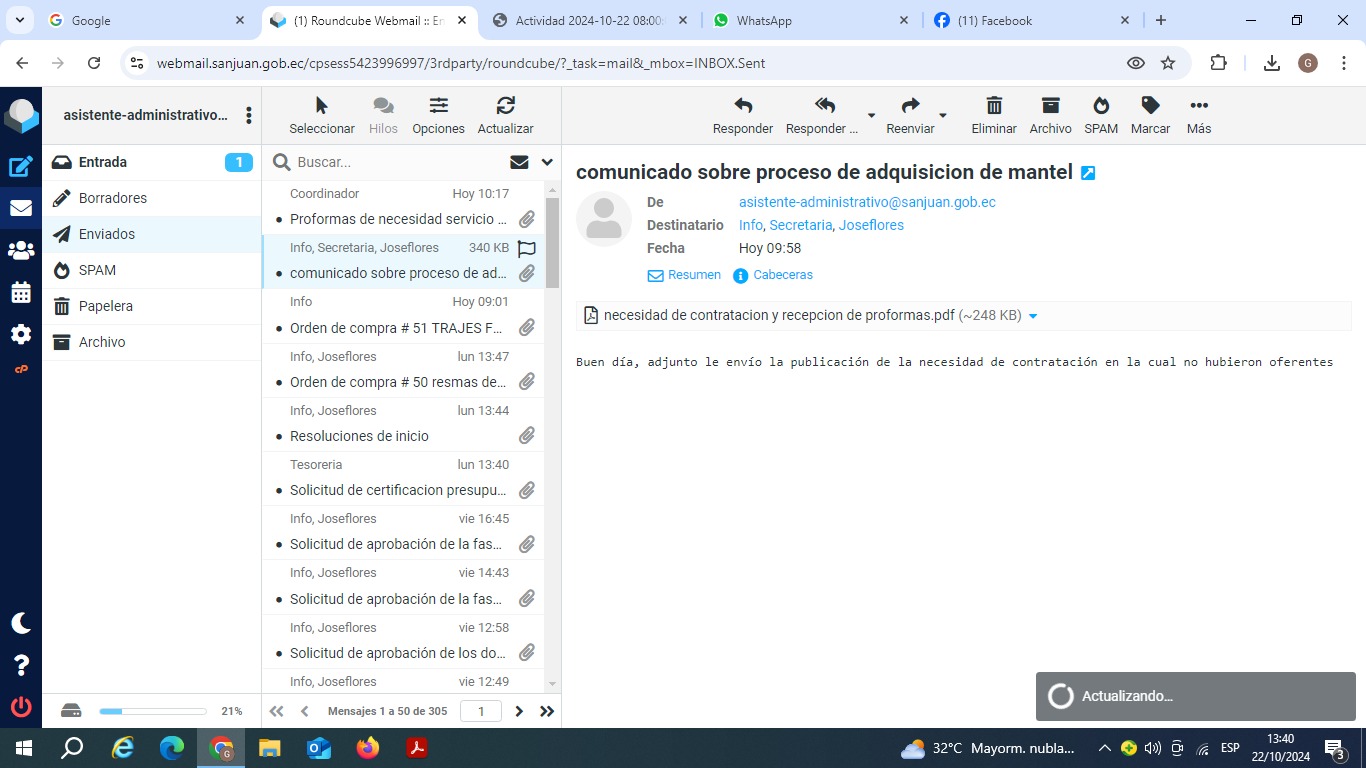
Task: Click the Cabeceras headers link
Action: coord(782,275)
